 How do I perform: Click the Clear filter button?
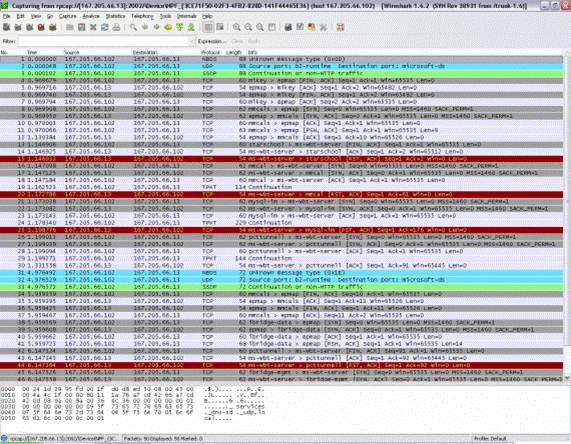click(x=237, y=41)
